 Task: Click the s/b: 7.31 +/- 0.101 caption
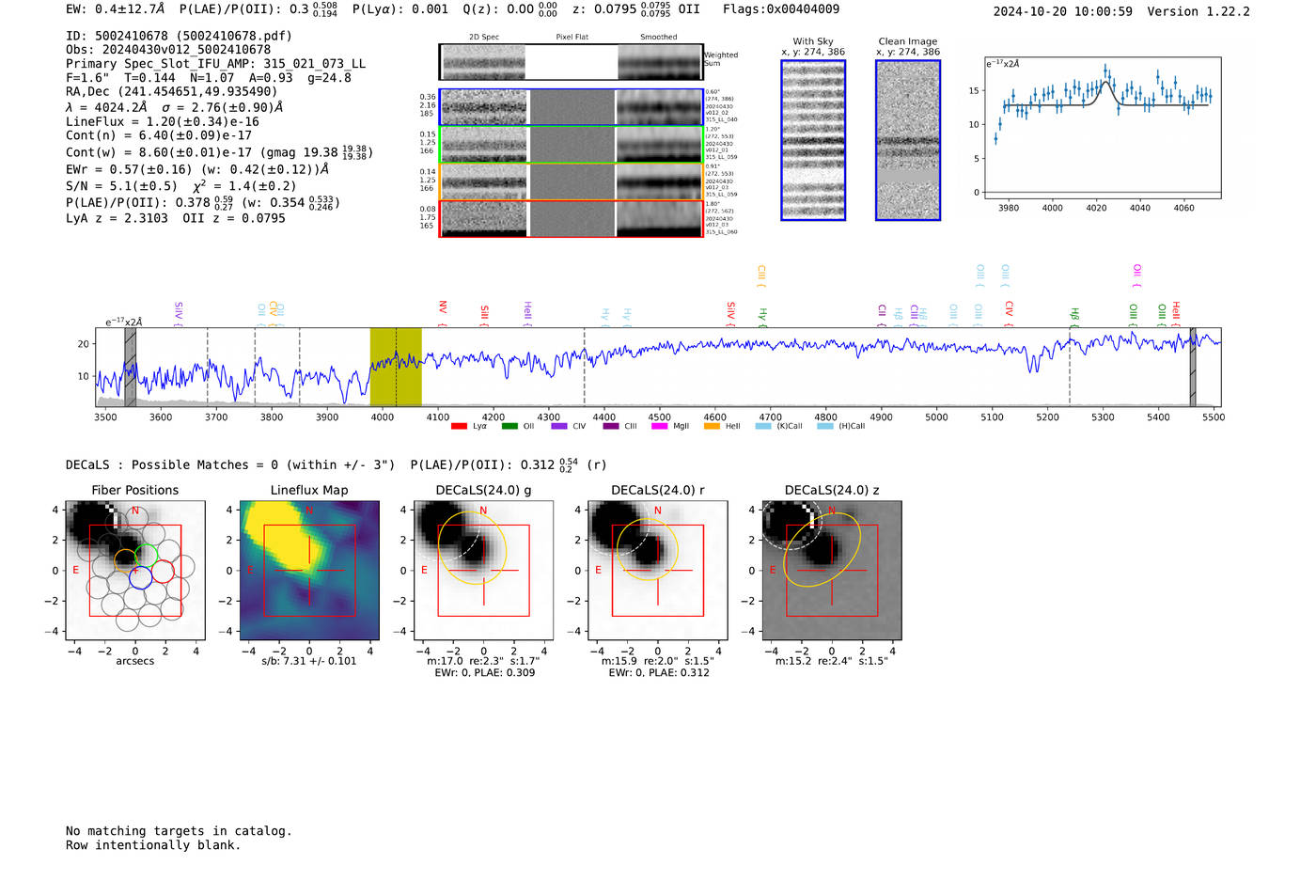(309, 661)
